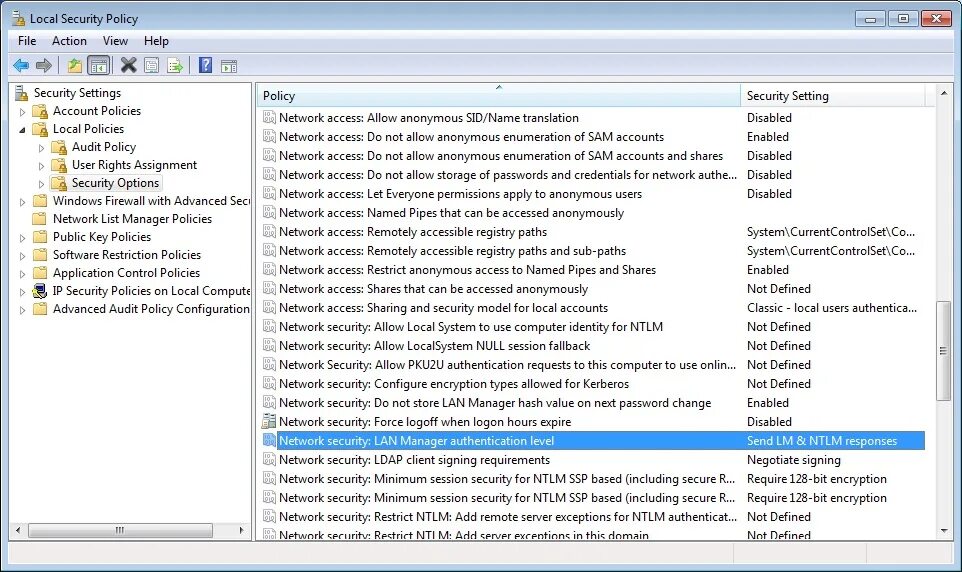Screen dimensions: 962x572
Task: Select 'Configure encryption types allowed for Kerberos' policy
Action: [x=454, y=384]
